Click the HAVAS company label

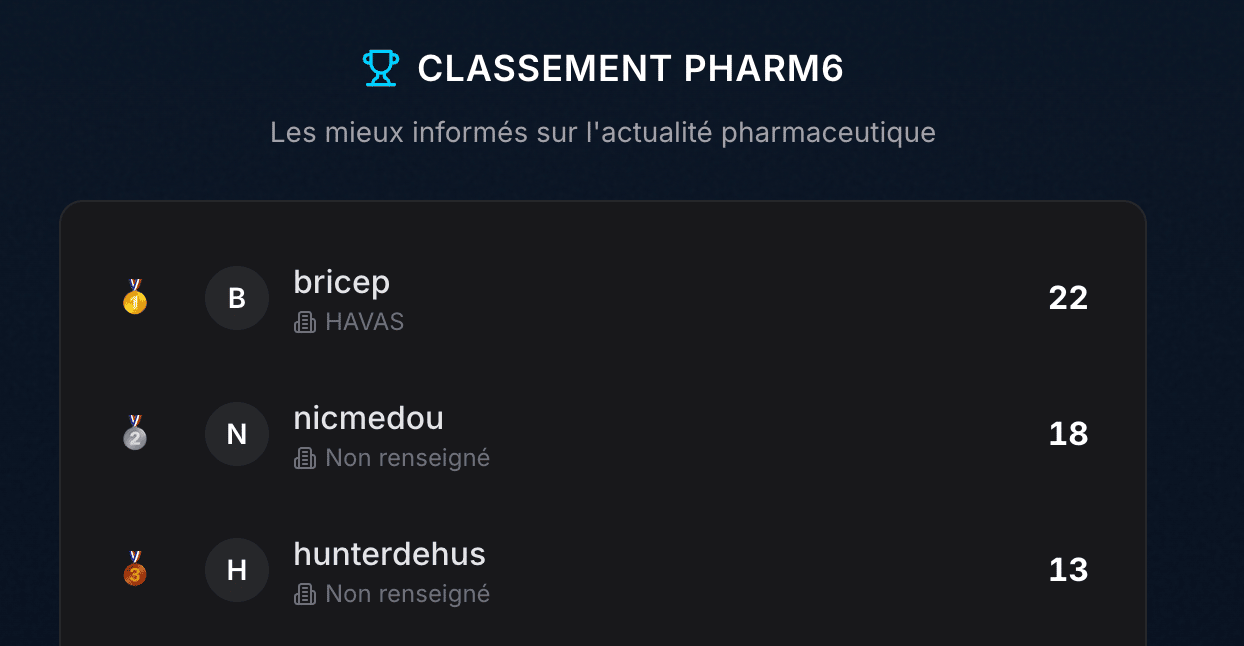[365, 322]
